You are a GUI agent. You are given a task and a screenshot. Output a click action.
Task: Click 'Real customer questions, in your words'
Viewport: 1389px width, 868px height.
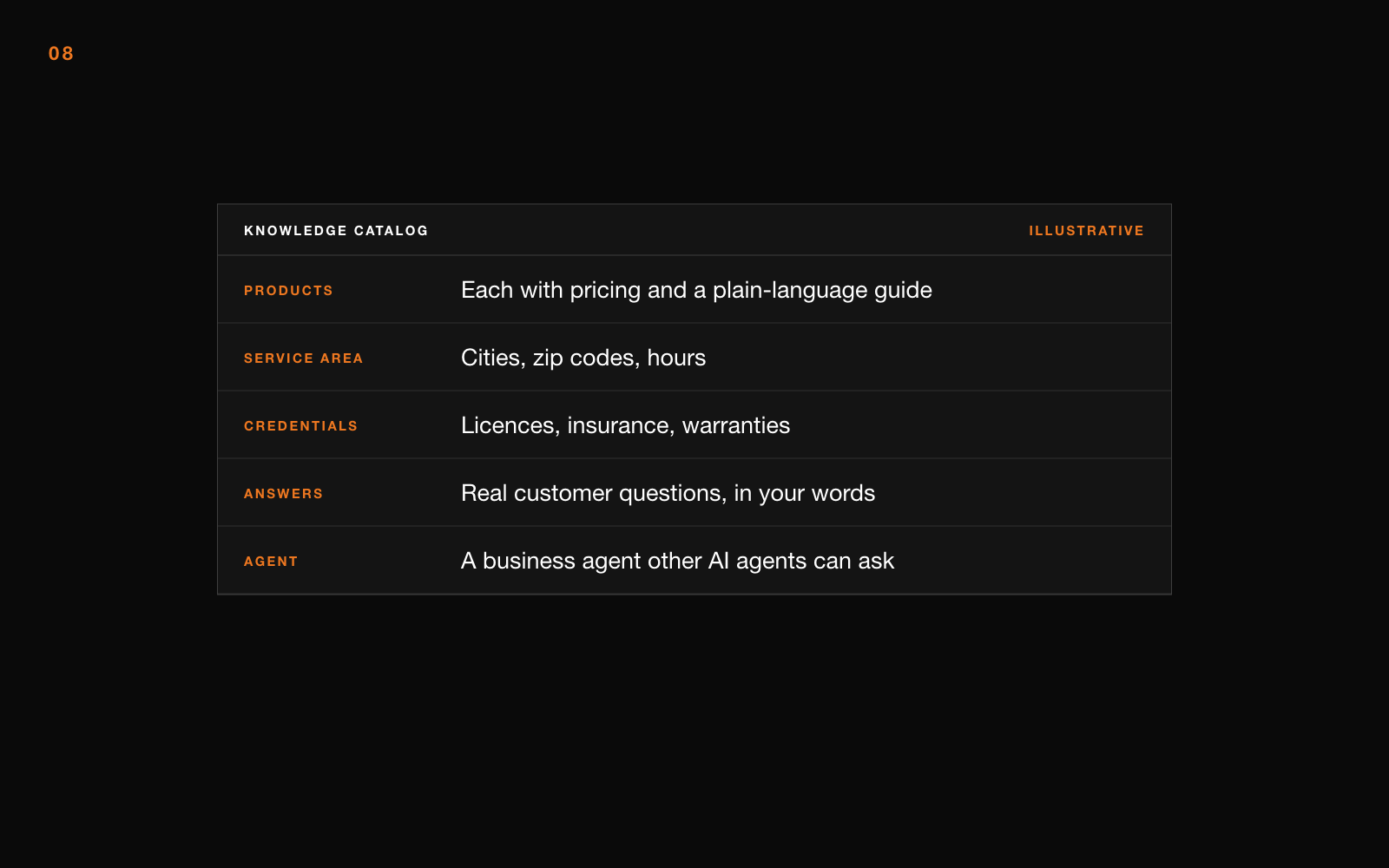(x=668, y=493)
